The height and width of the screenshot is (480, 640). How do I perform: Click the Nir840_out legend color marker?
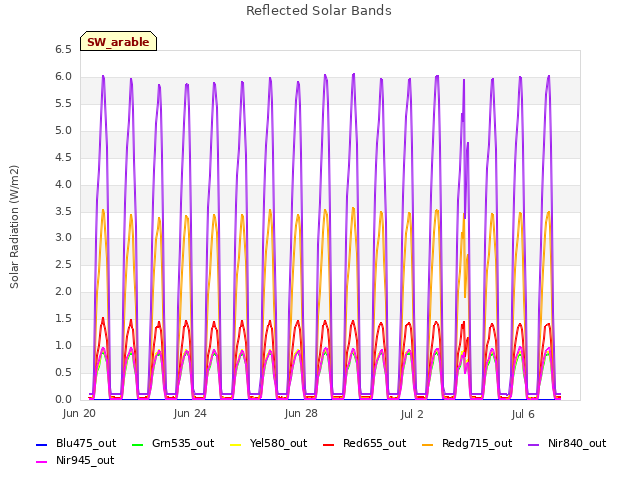(x=533, y=444)
